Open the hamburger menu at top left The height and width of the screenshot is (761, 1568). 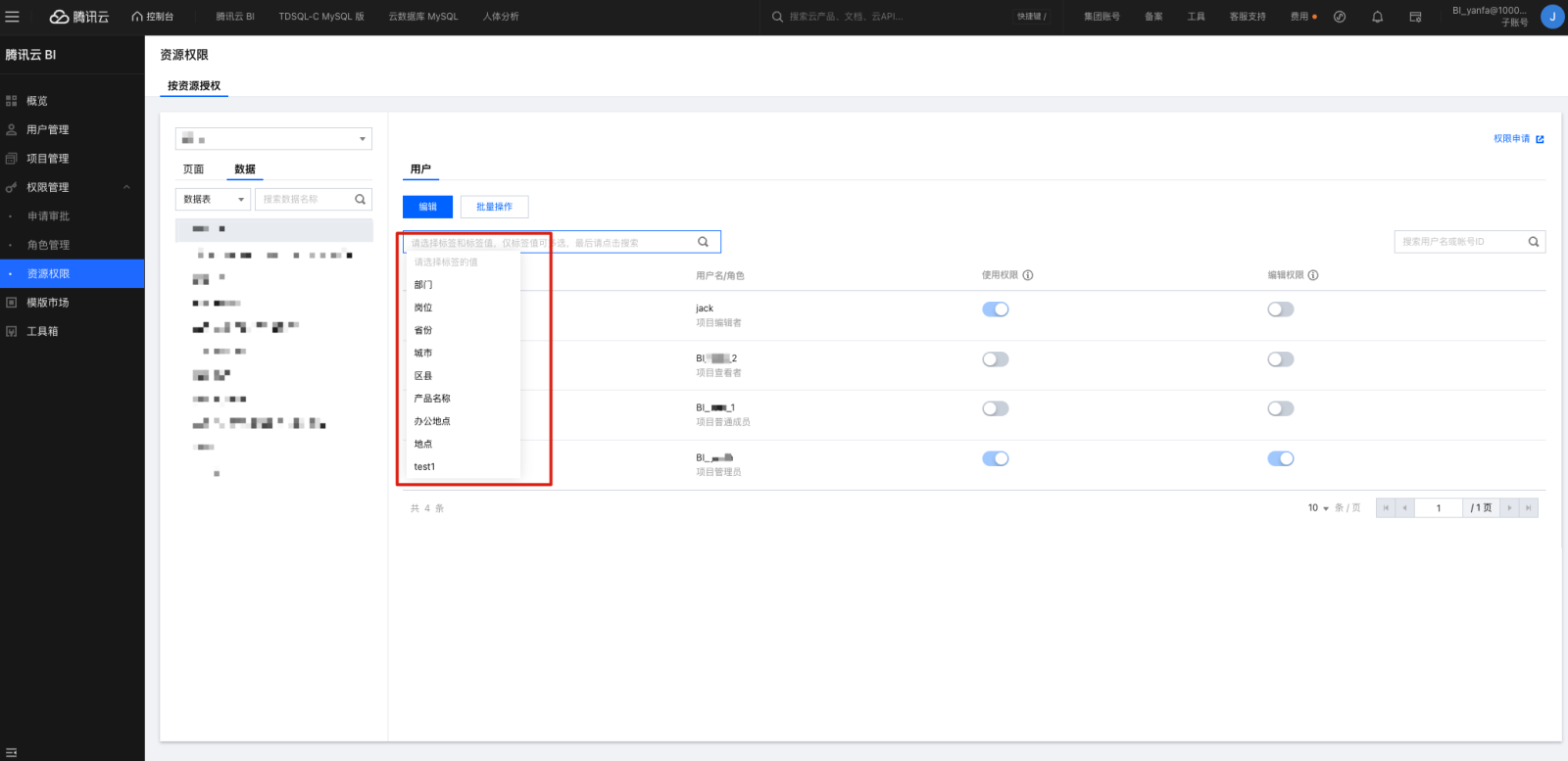click(13, 17)
